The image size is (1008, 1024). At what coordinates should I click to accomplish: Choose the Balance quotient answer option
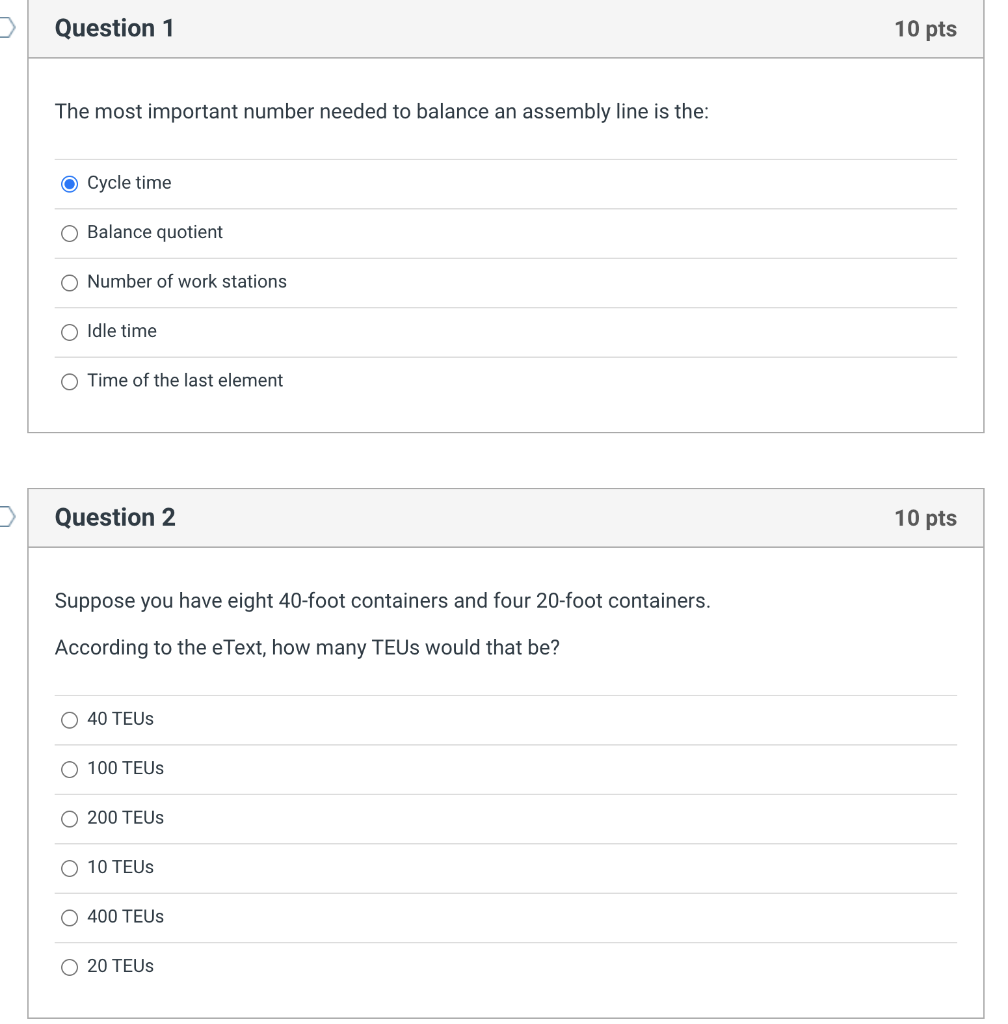[x=69, y=233]
